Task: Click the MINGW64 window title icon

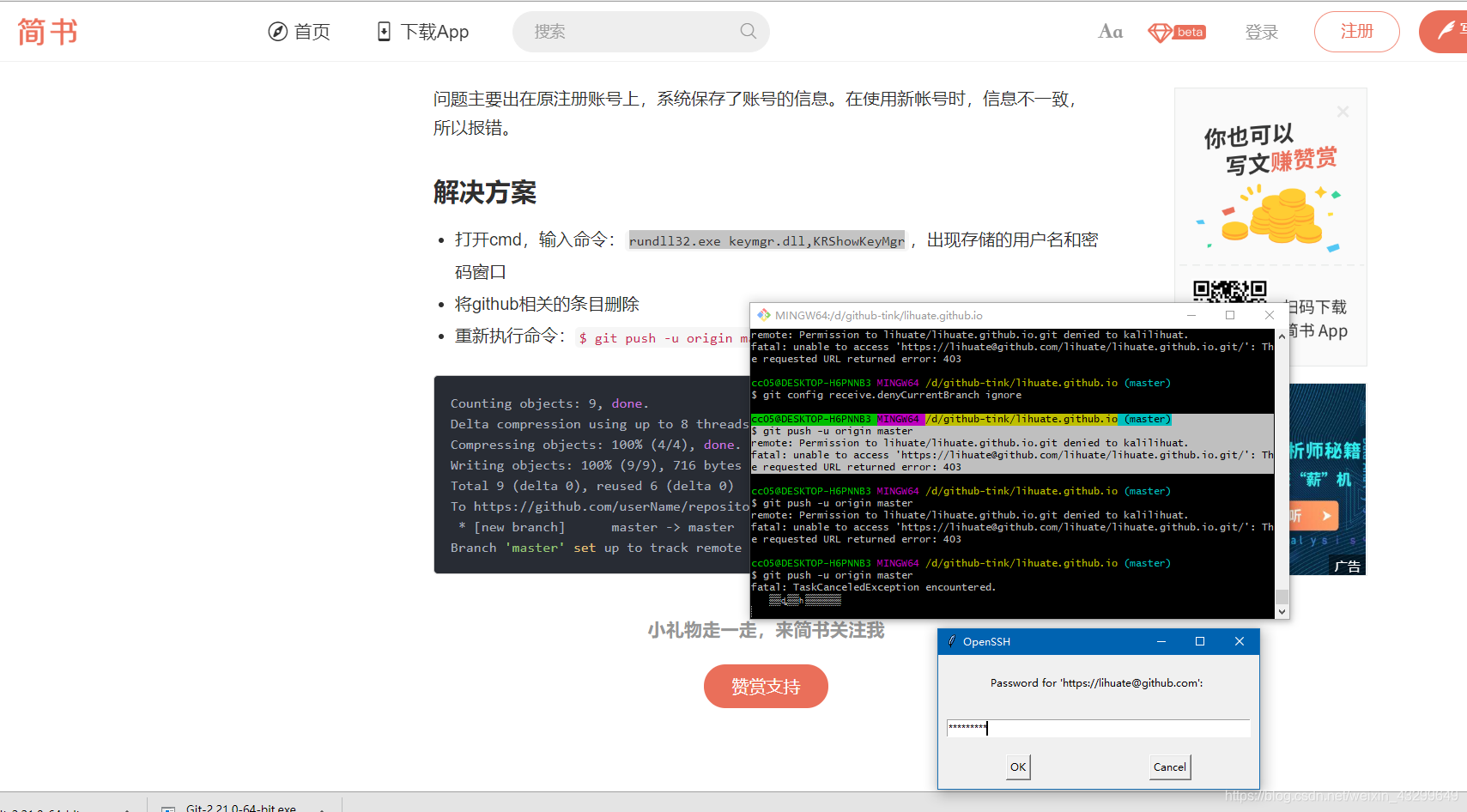Action: coord(763,315)
